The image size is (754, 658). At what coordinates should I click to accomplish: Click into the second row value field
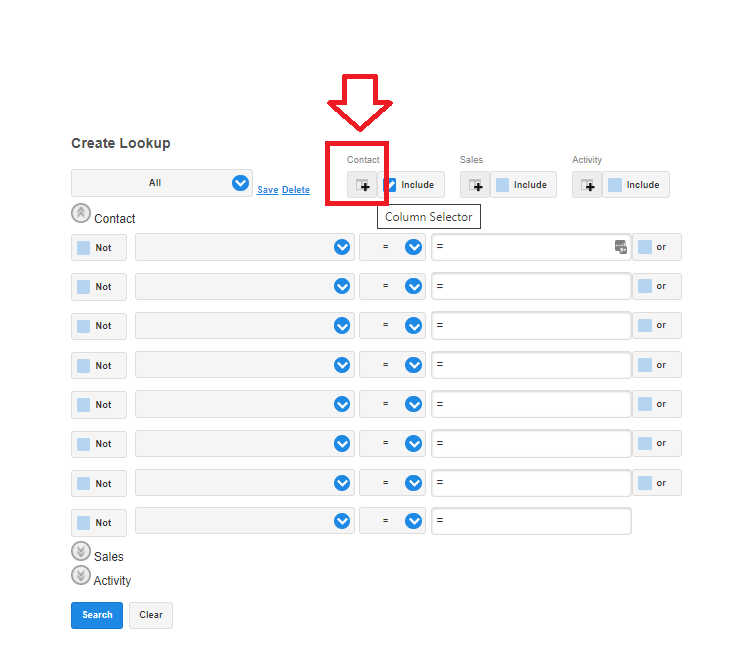coord(530,286)
